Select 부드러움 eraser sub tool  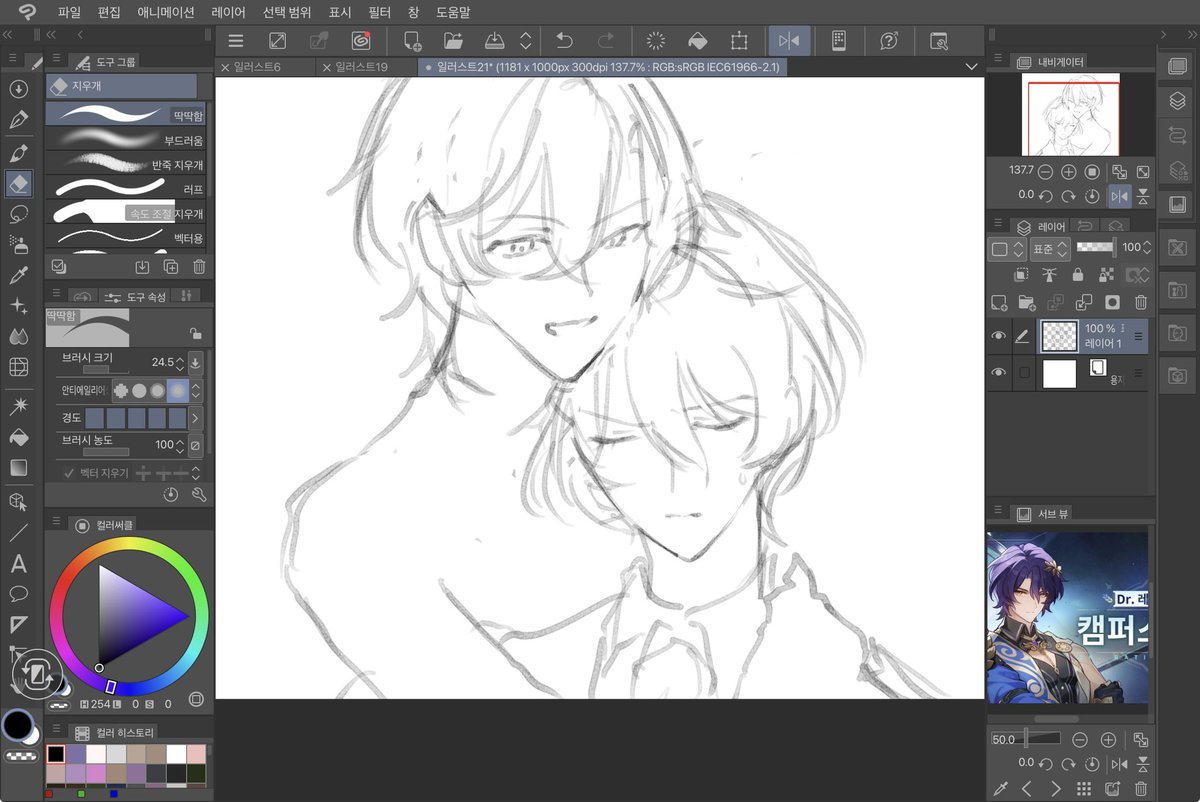[125, 139]
